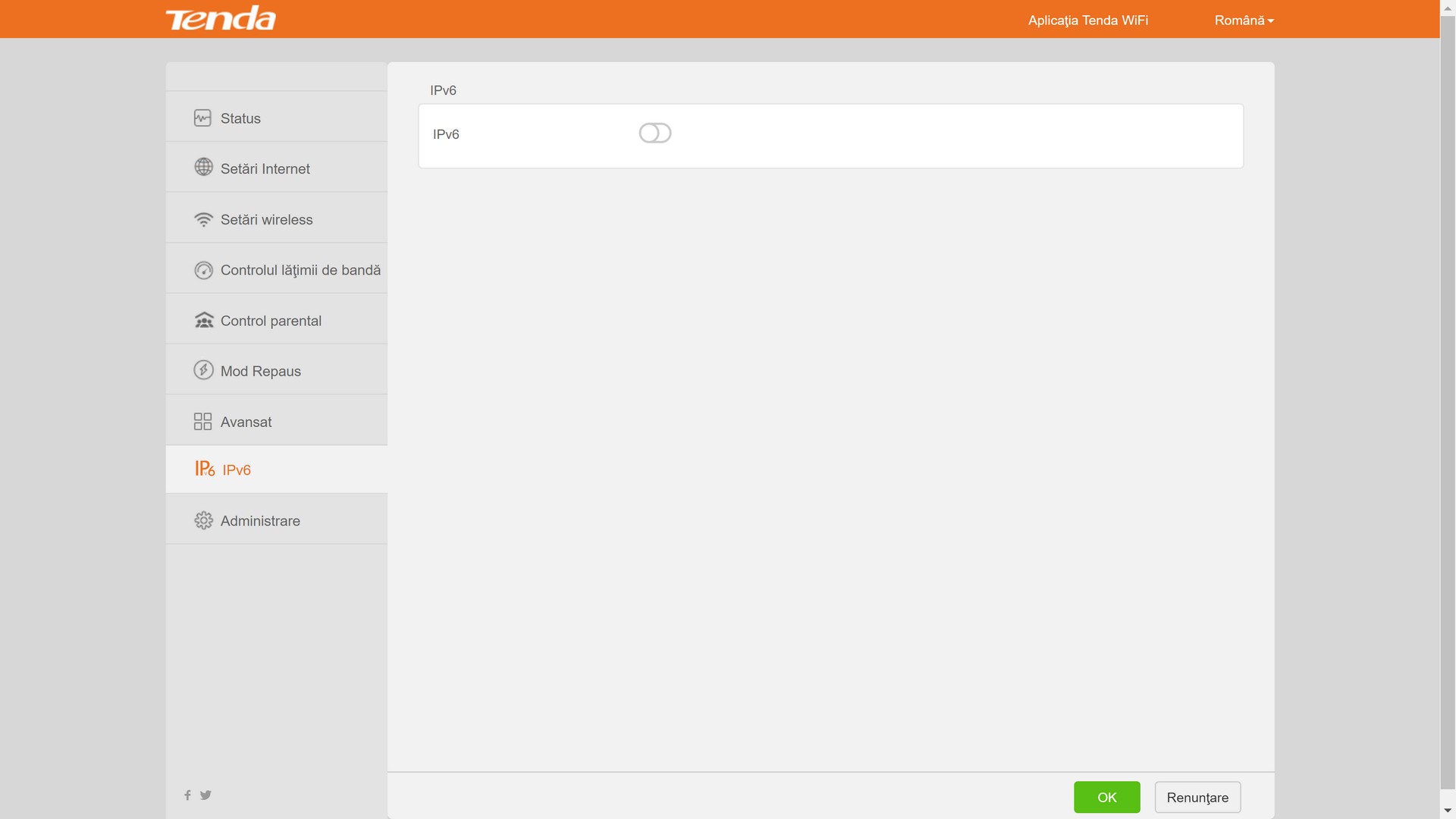Open Control parental settings

tap(277, 319)
